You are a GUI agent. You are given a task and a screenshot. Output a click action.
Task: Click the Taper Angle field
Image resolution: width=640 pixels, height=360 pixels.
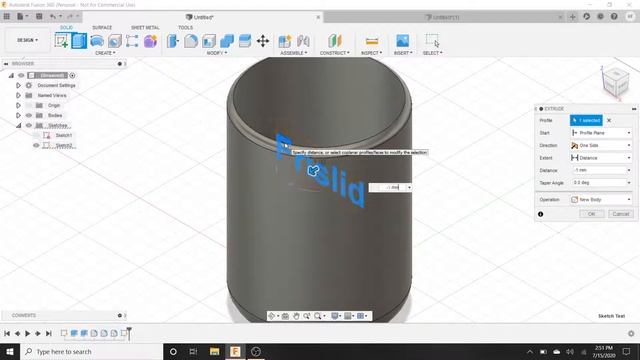point(602,183)
